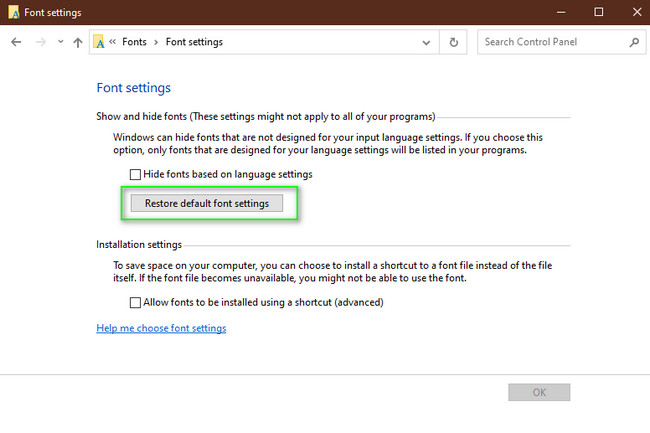Expand the breadcrumb overflow double chevron
Screen dimensions: 650x433
pos(112,41)
